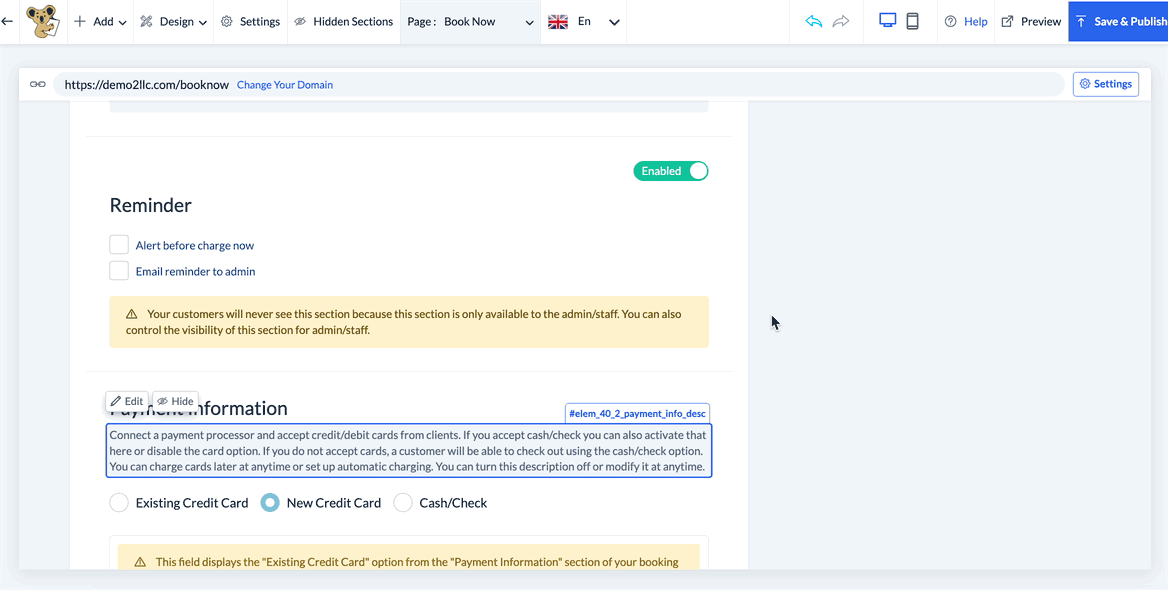Click 'Change Your Domain' link
The image size is (1168, 590).
click(285, 85)
